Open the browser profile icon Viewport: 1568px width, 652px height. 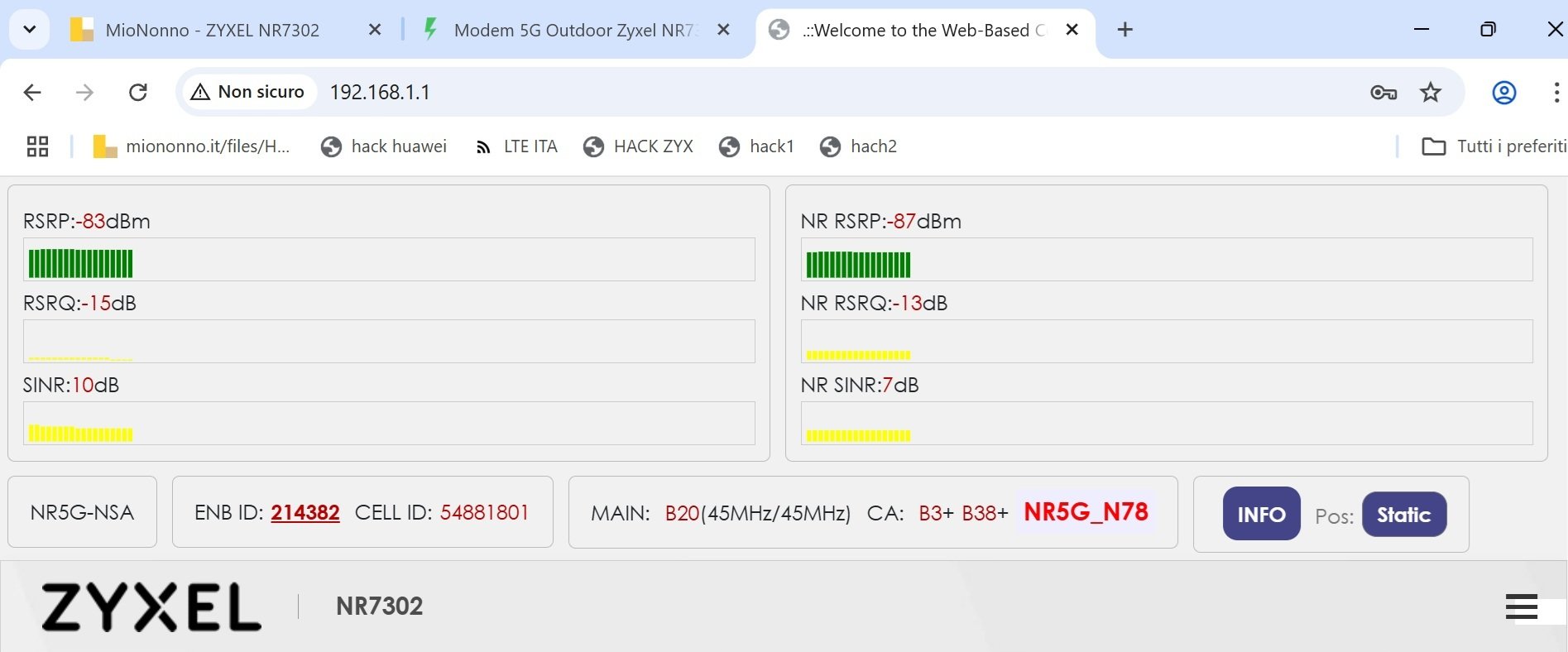click(1504, 92)
